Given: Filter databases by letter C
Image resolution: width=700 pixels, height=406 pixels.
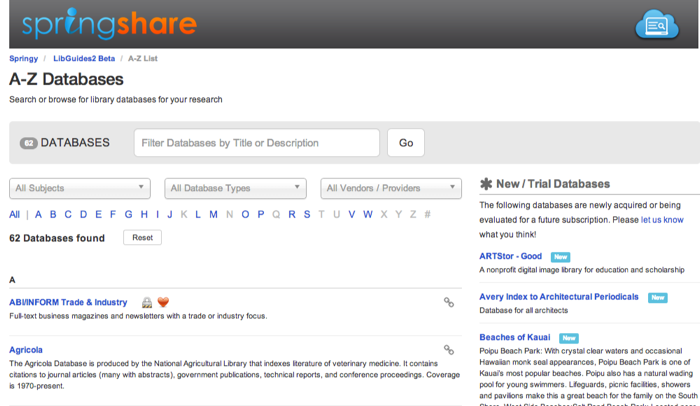Looking at the screenshot, I should tap(68, 214).
